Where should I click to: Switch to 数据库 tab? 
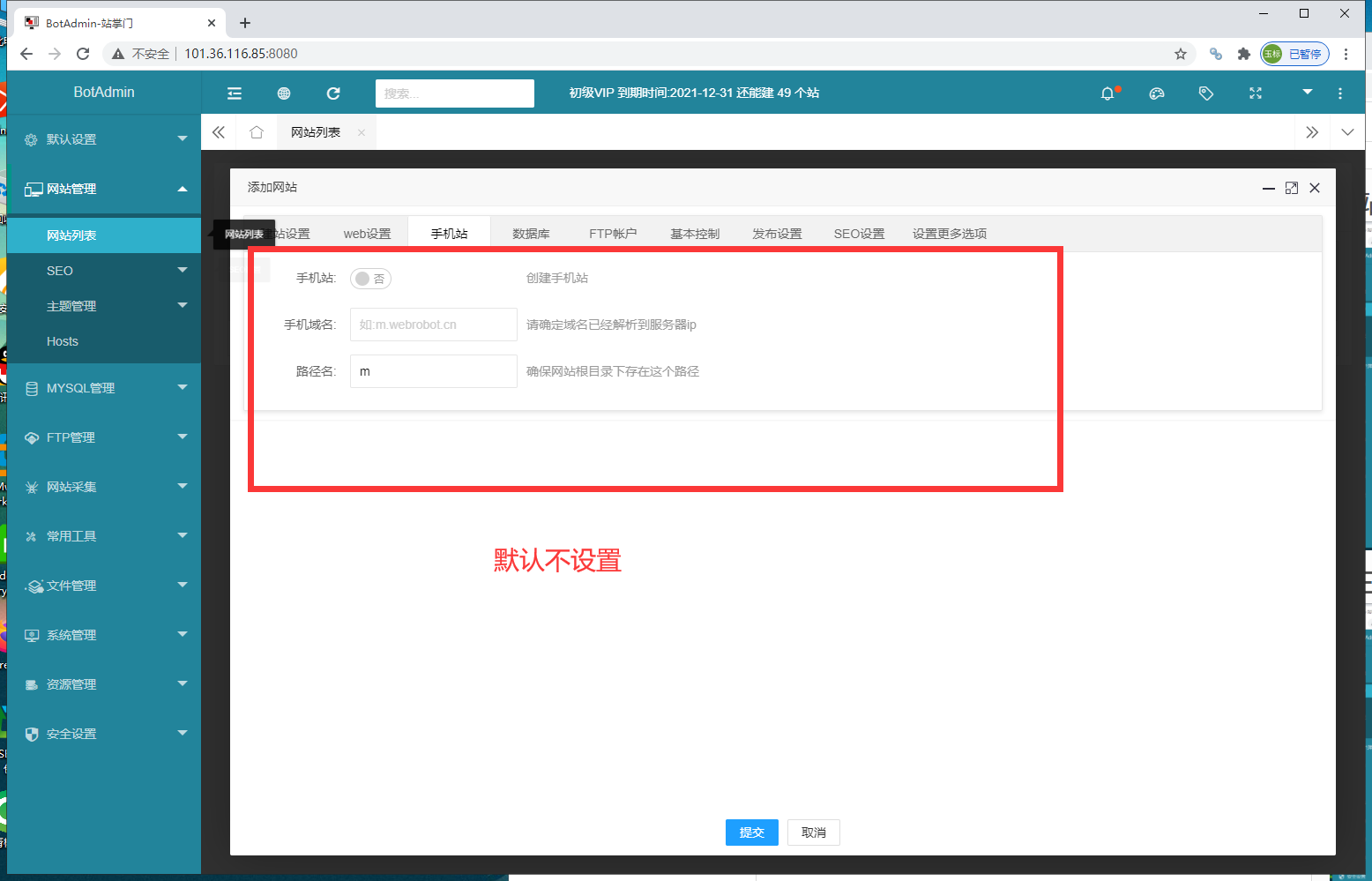[531, 234]
